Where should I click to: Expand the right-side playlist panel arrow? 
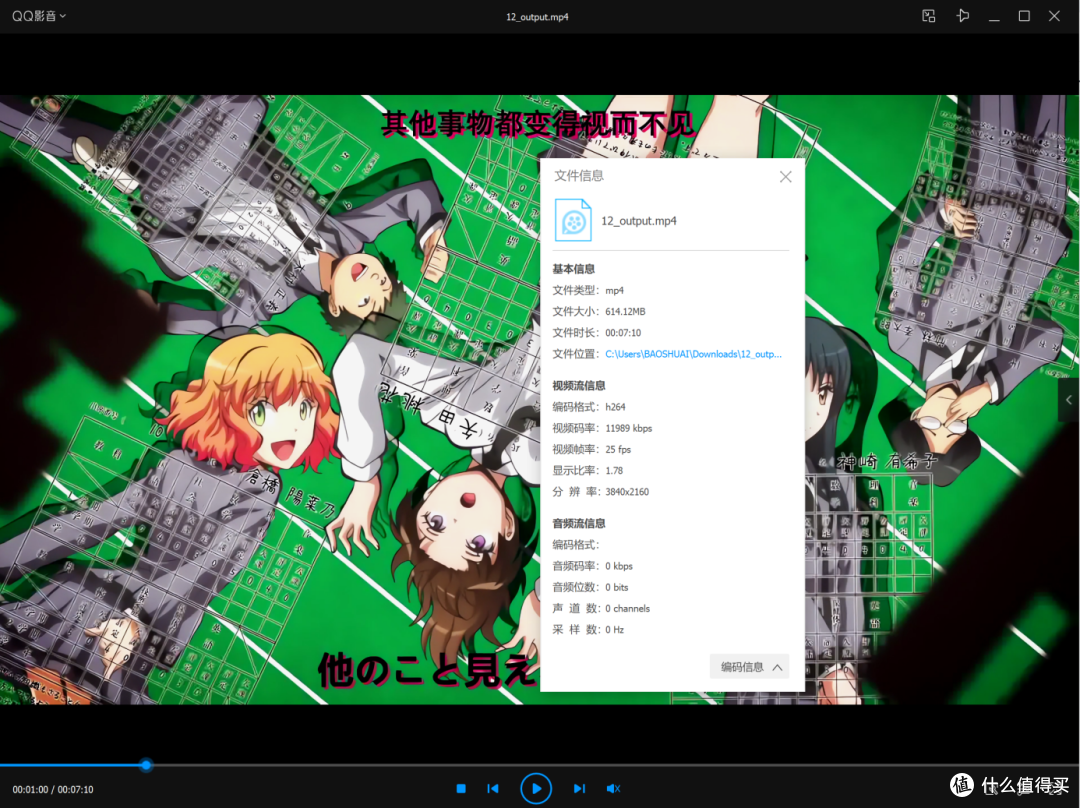1069,400
